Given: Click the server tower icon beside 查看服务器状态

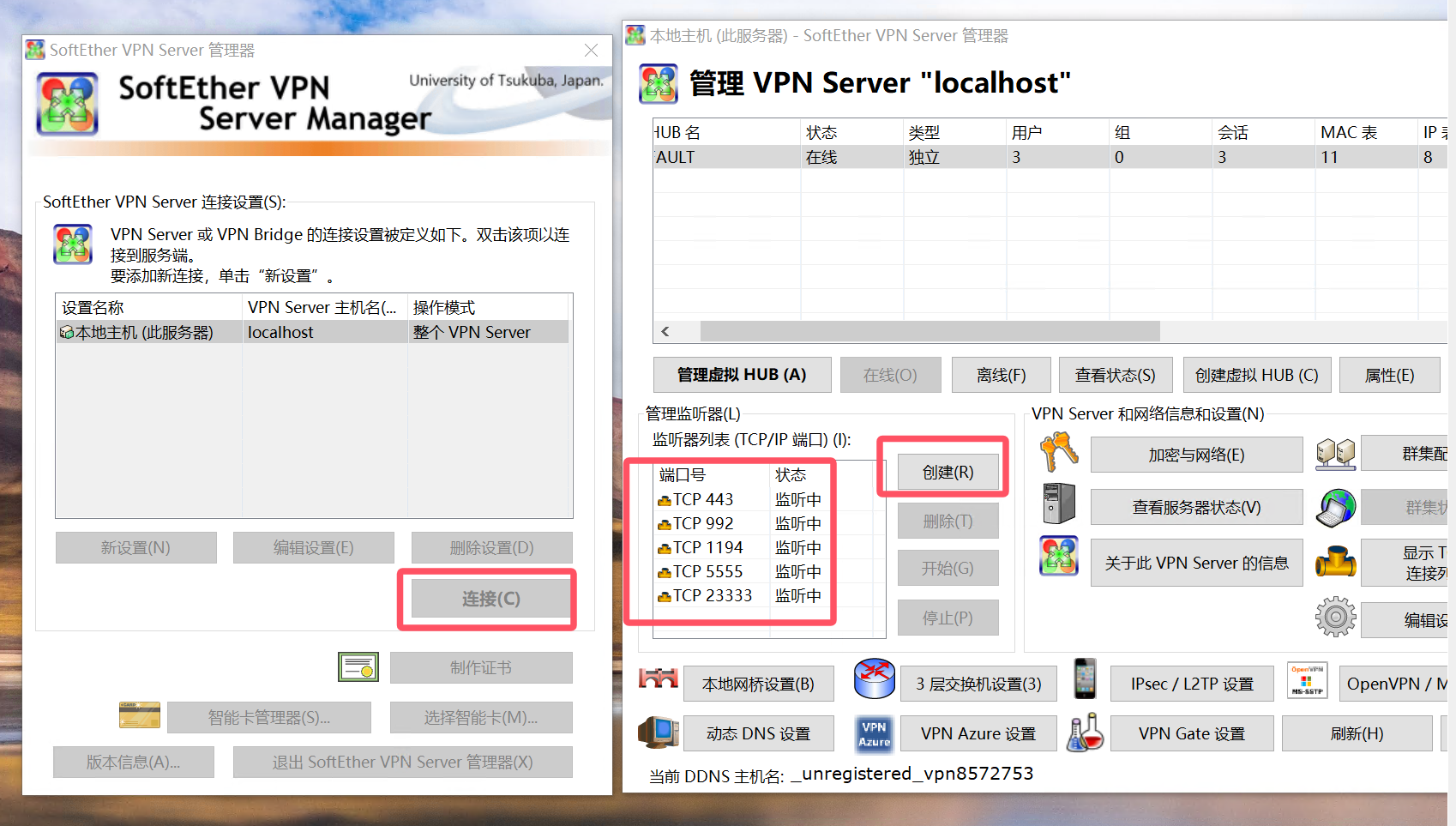Looking at the screenshot, I should [x=1059, y=503].
